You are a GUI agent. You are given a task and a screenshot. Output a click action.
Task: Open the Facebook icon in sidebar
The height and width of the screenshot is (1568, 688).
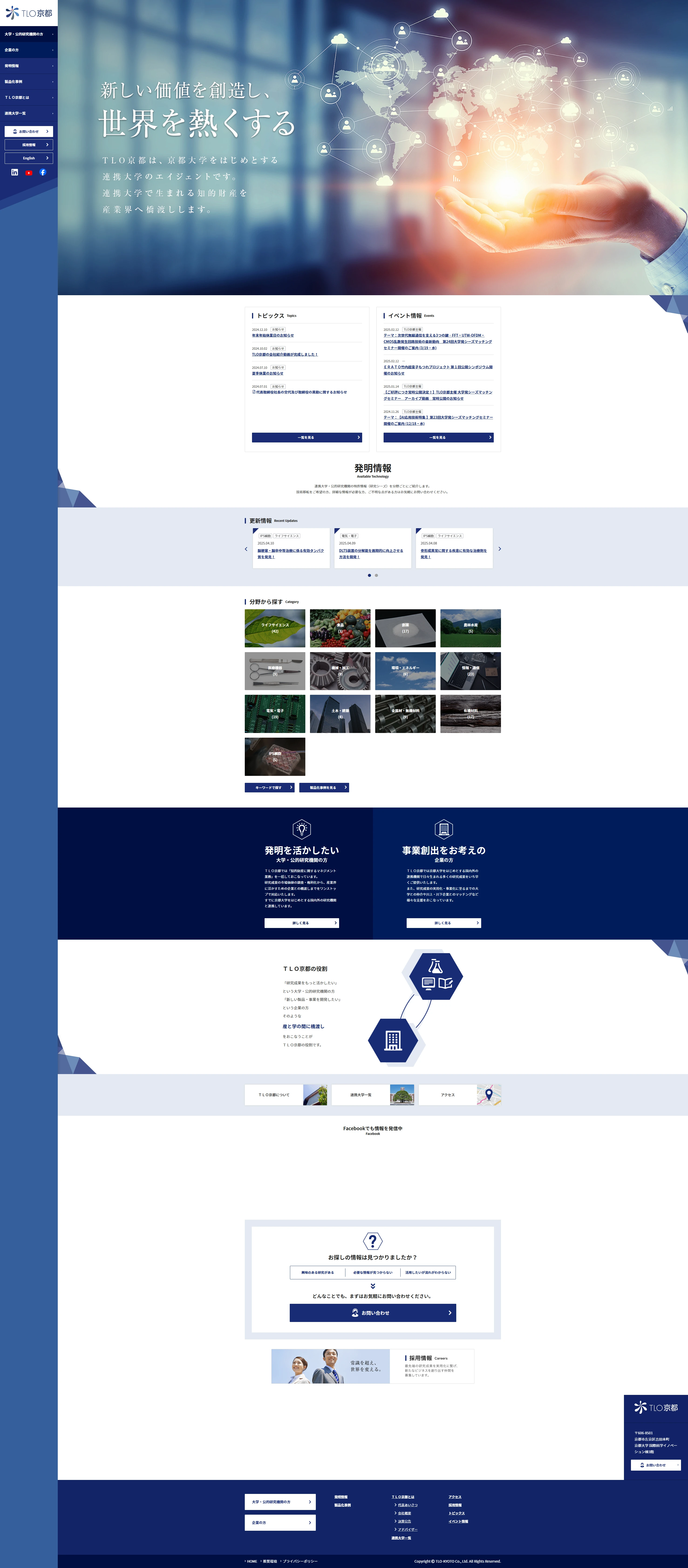[43, 172]
